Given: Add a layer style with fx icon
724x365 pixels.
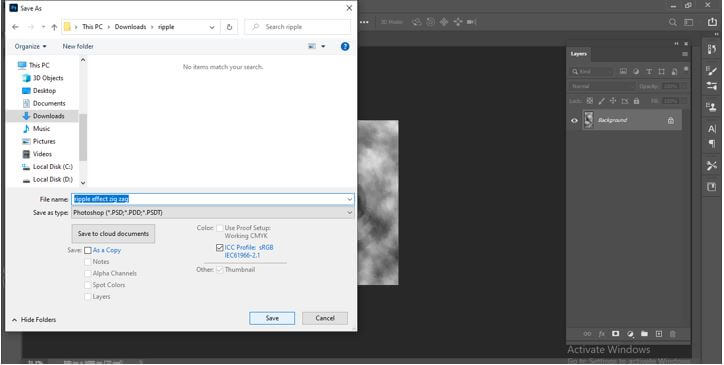Looking at the screenshot, I should (602, 334).
